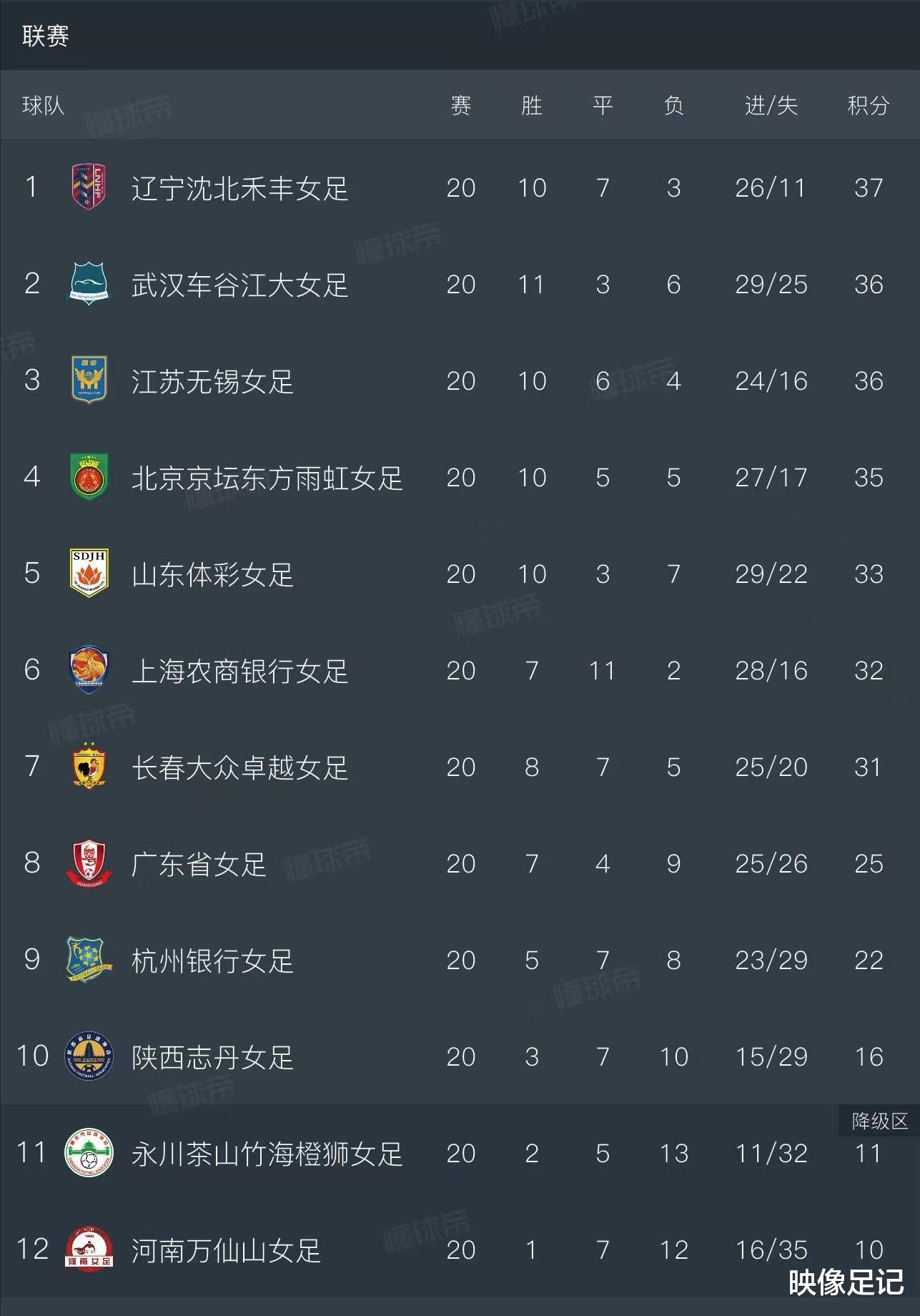This screenshot has width=920, height=1316.
Task: Click the 永川茶山竹海橙狮女足 green circular crest
Action: click(x=89, y=1152)
